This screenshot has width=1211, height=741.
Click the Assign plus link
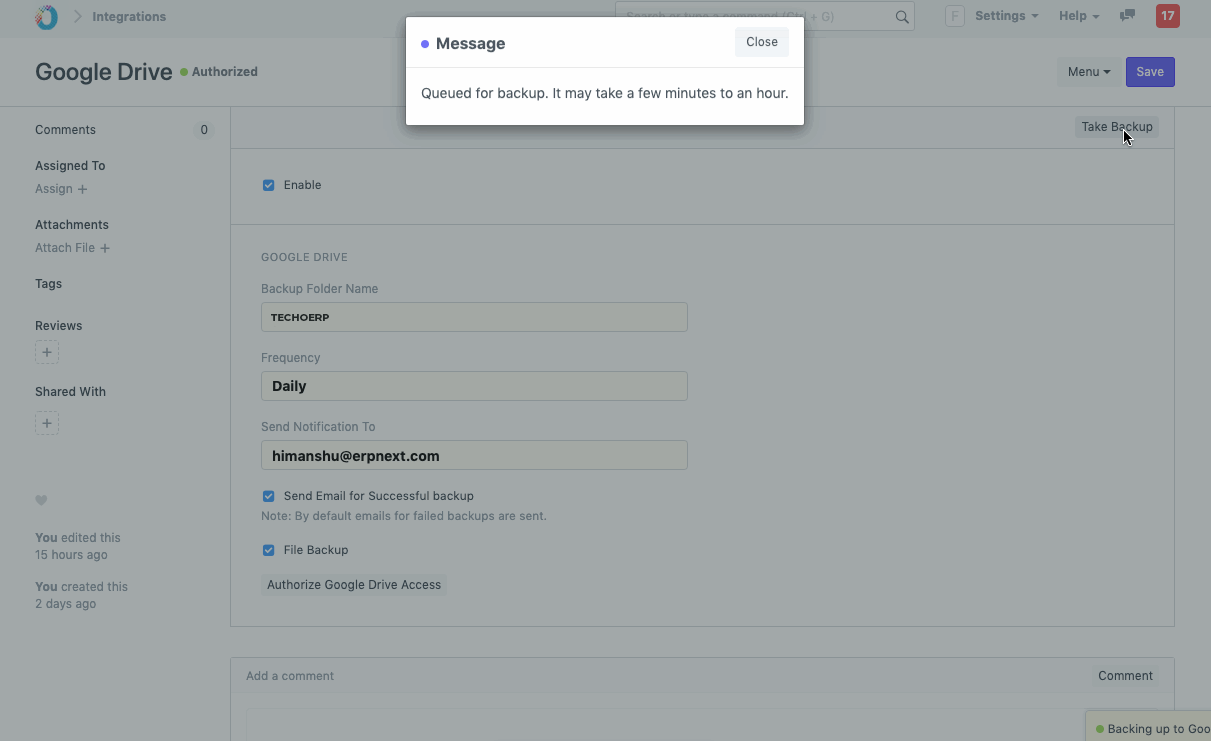[61, 189]
